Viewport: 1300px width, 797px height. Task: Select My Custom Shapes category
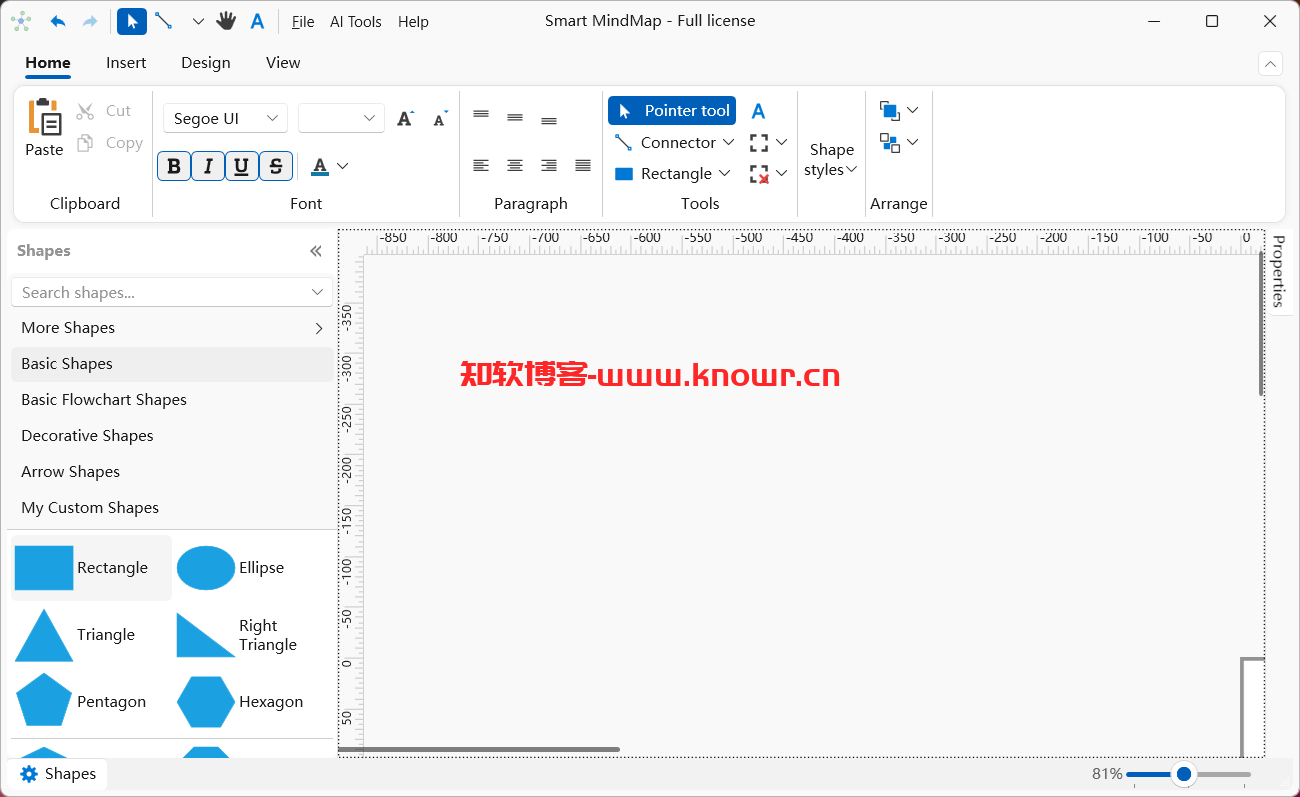pyautogui.click(x=172, y=508)
